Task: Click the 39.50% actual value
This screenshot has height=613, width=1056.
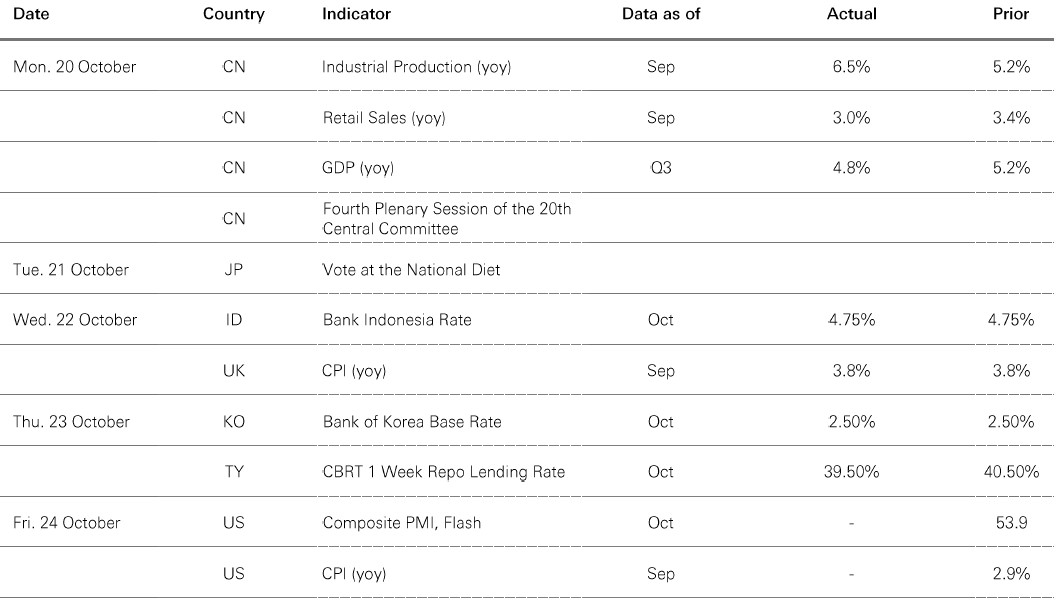Action: click(852, 472)
